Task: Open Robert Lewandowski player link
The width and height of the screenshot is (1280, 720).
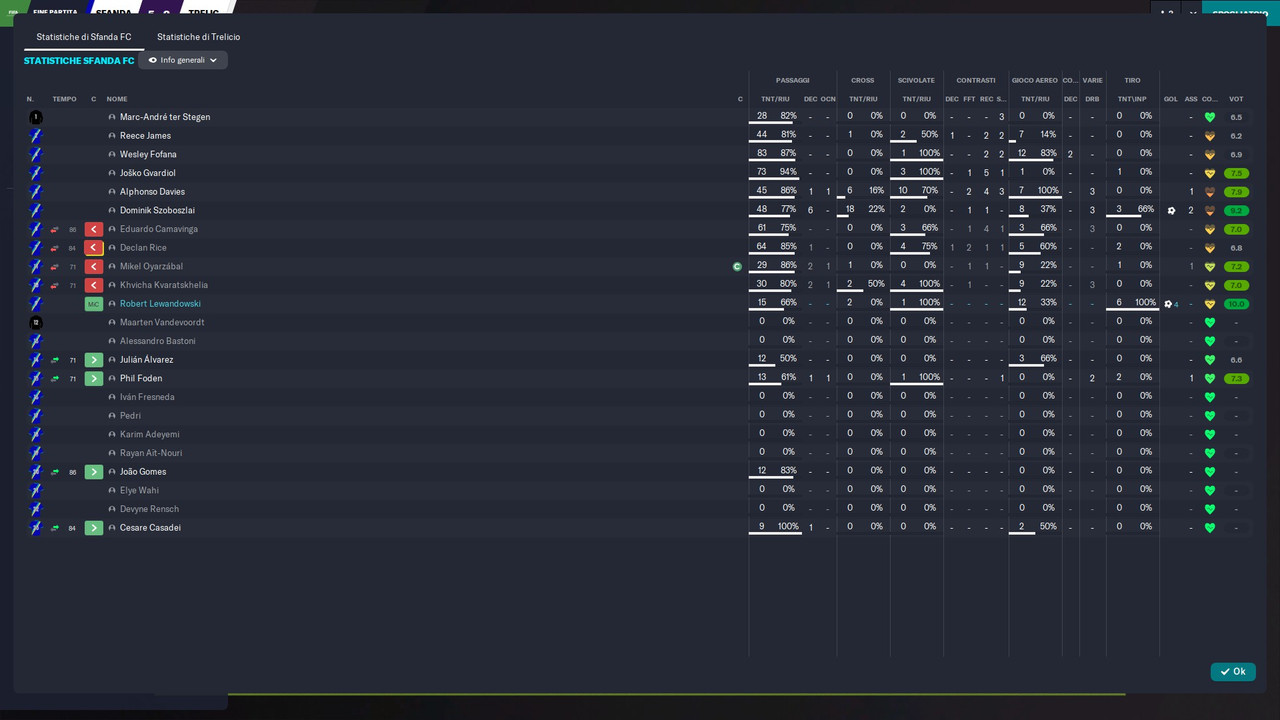Action: [160, 304]
